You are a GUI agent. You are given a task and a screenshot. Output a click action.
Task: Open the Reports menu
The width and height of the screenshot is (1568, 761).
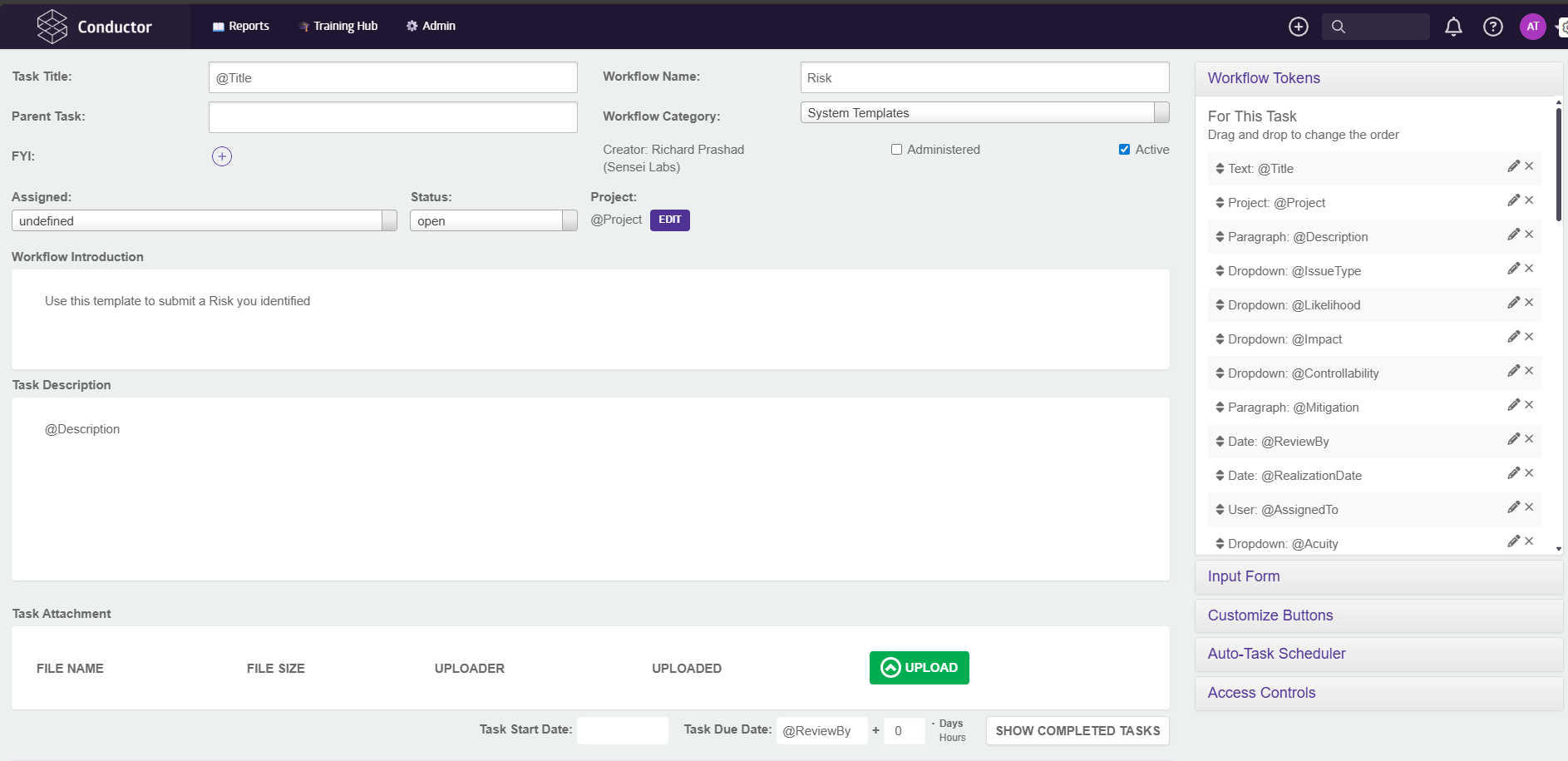click(241, 27)
